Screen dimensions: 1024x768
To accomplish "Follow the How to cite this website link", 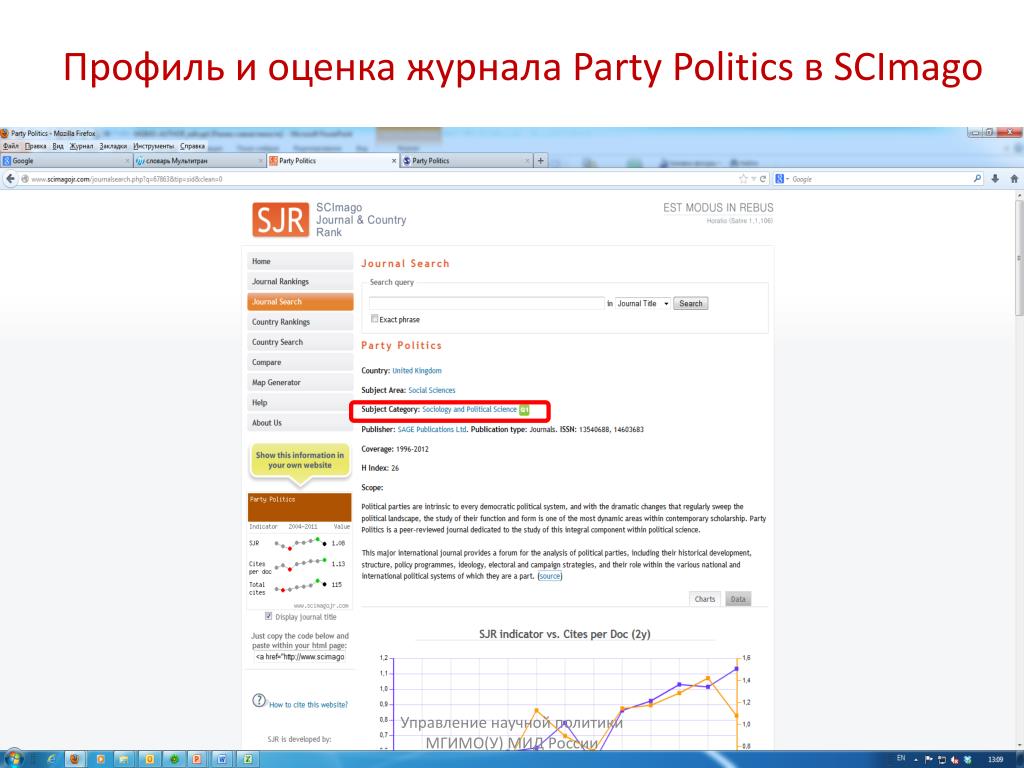I will tap(308, 705).
